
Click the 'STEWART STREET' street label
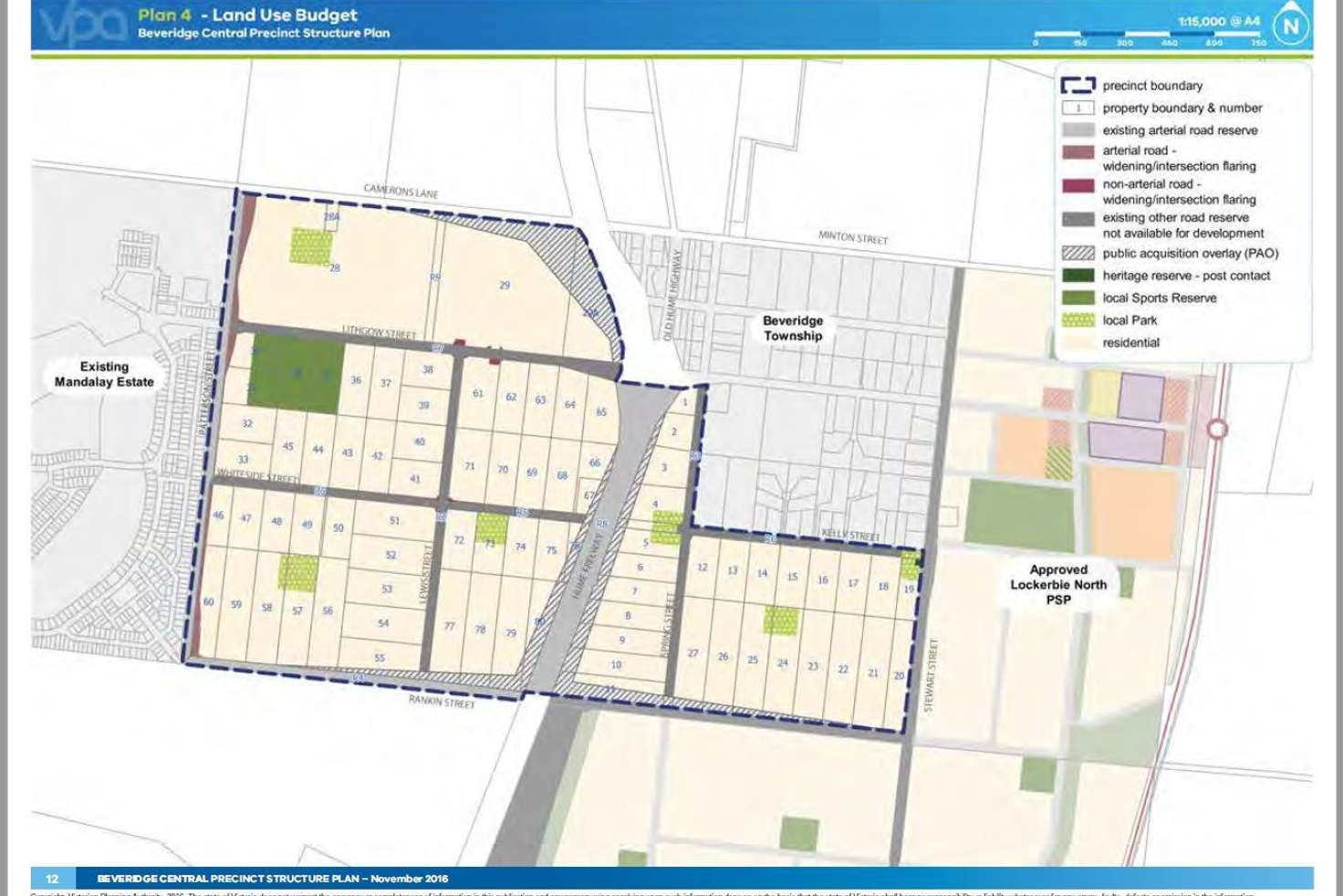coord(932,675)
